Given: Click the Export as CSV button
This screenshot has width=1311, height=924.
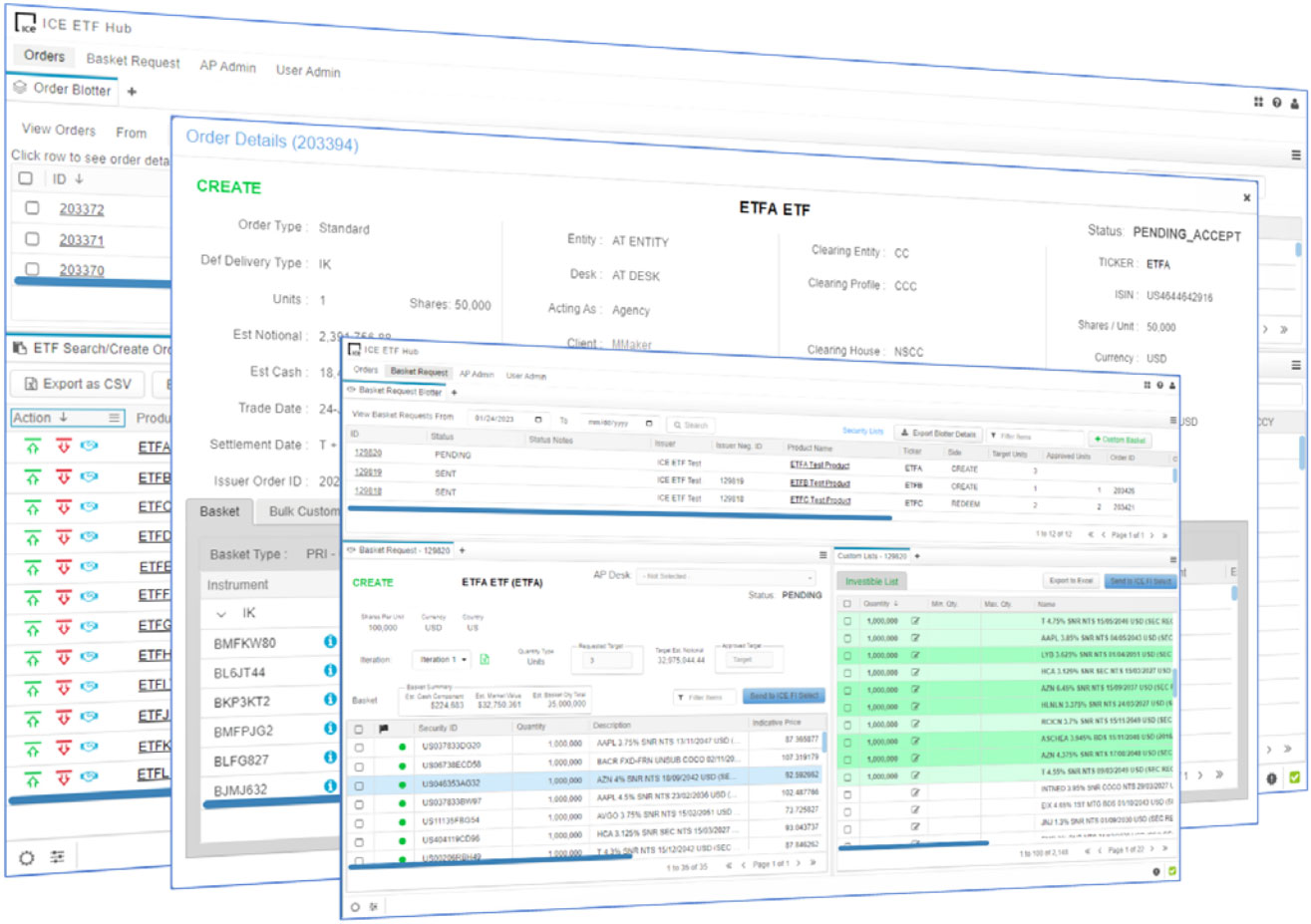Looking at the screenshot, I should (78, 384).
